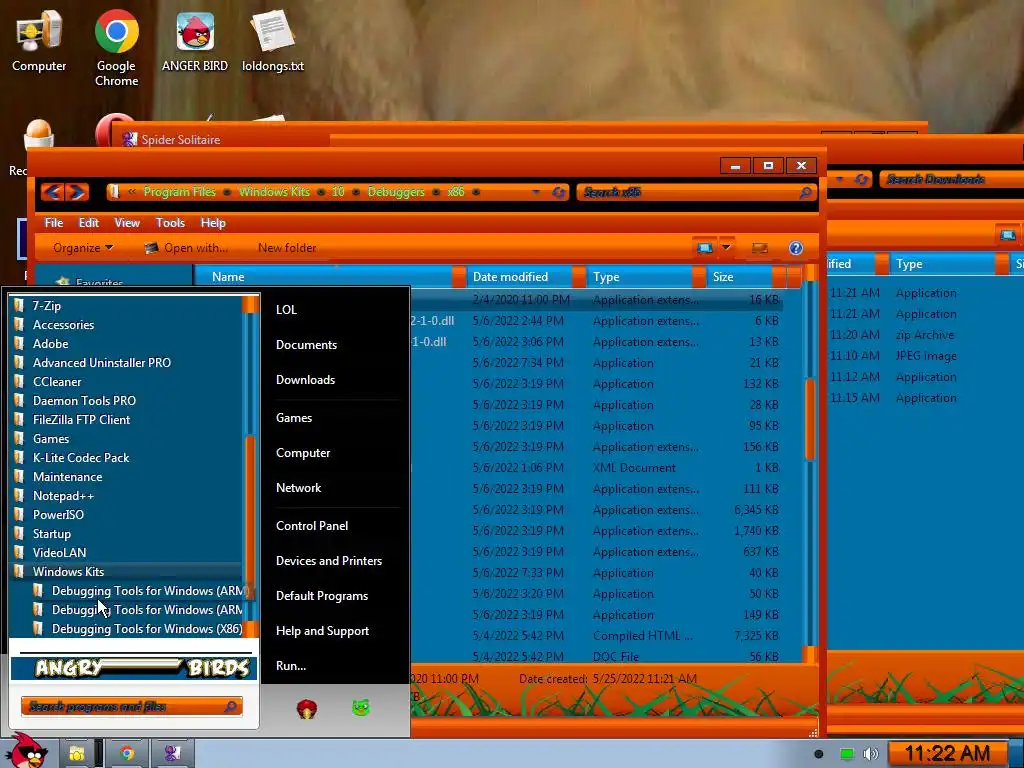This screenshot has height=768, width=1024.
Task: Click the volume speaker tray icon
Action: [x=871, y=754]
